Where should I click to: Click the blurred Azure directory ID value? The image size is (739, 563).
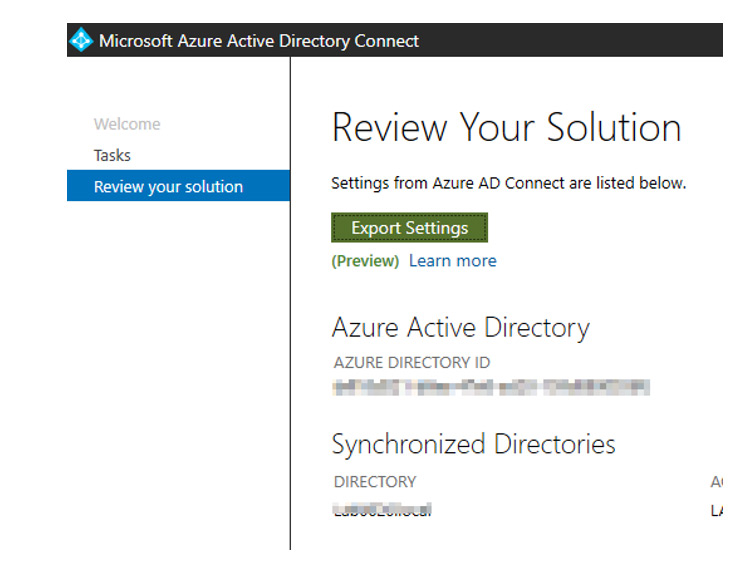(x=491, y=387)
